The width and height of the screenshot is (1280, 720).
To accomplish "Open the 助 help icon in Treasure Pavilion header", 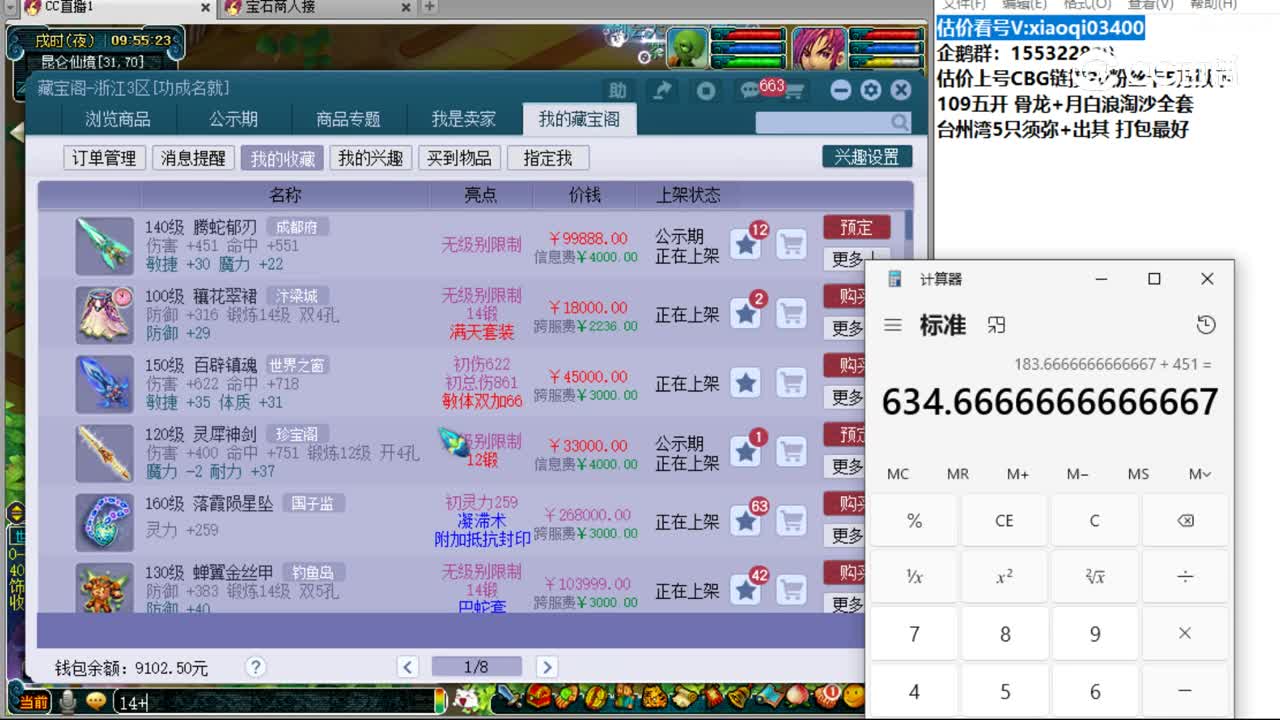I will [618, 91].
